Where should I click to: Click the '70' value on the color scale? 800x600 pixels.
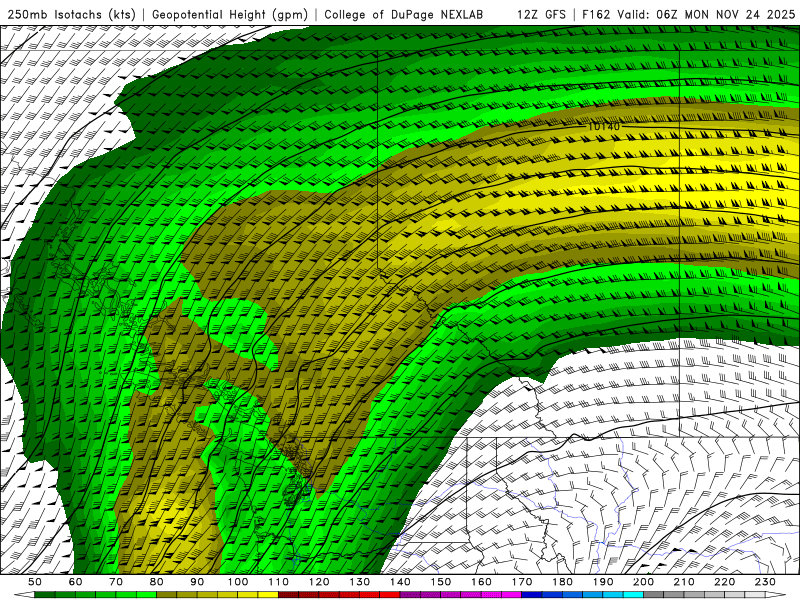[116, 582]
